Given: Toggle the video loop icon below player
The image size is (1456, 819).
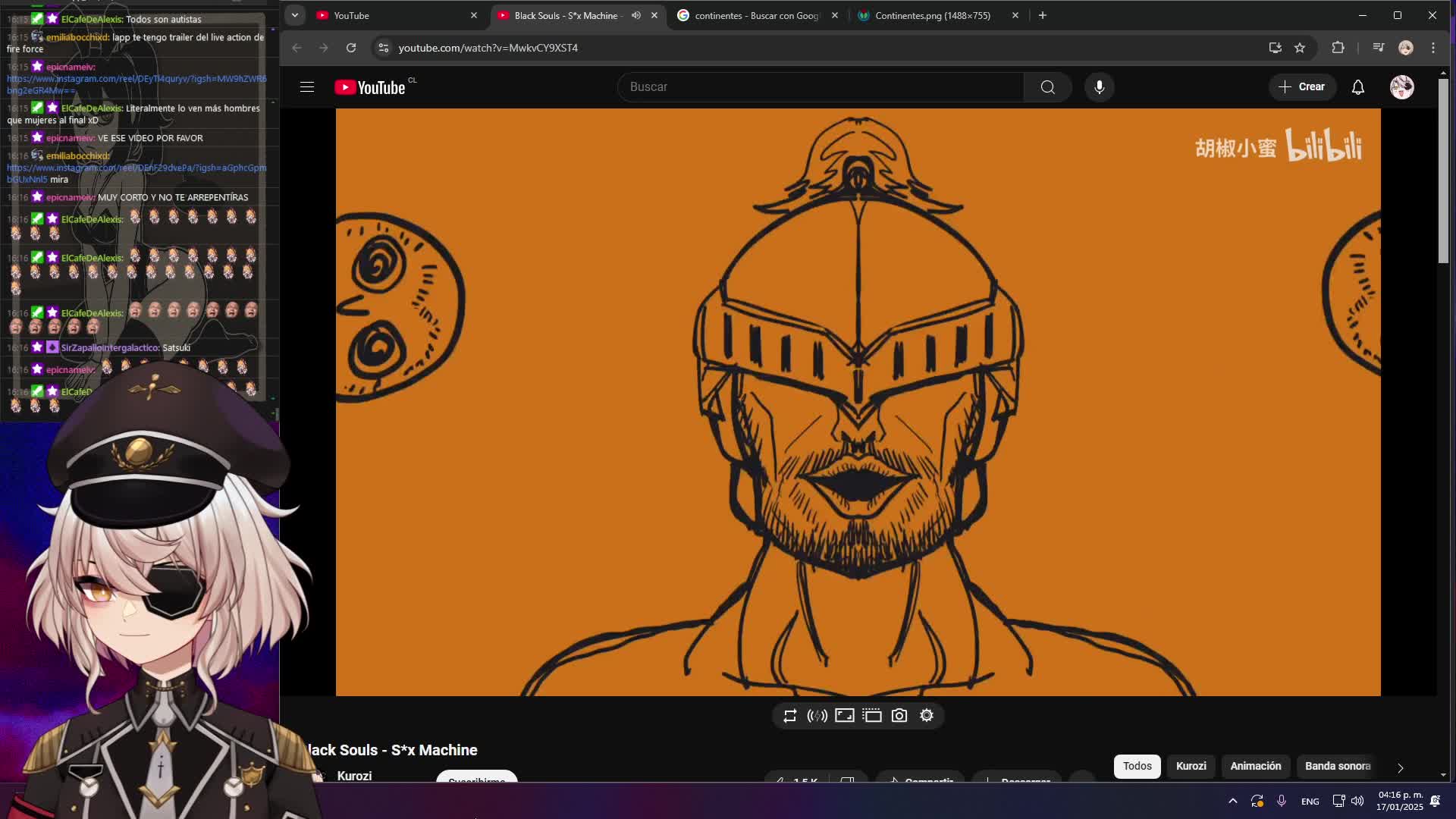Looking at the screenshot, I should point(789,716).
